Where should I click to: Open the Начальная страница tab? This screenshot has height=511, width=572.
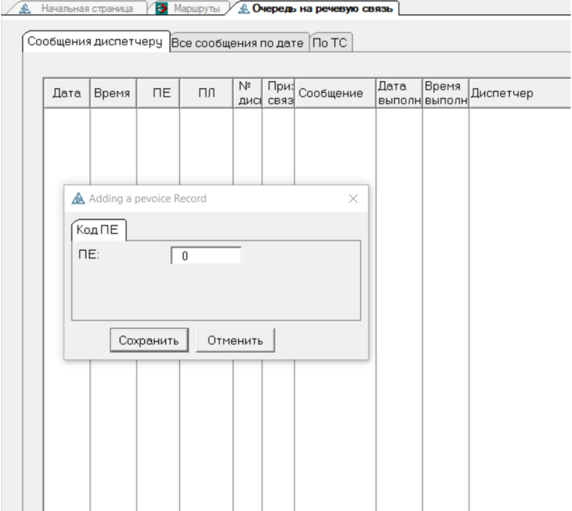78,8
